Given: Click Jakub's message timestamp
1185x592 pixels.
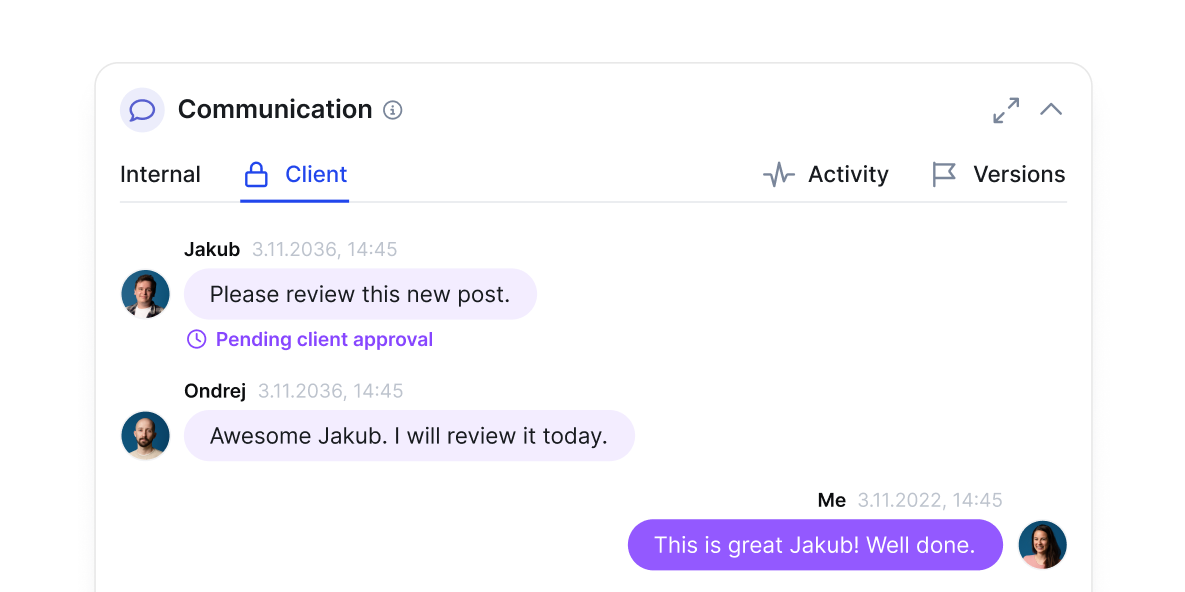Looking at the screenshot, I should click(324, 249).
